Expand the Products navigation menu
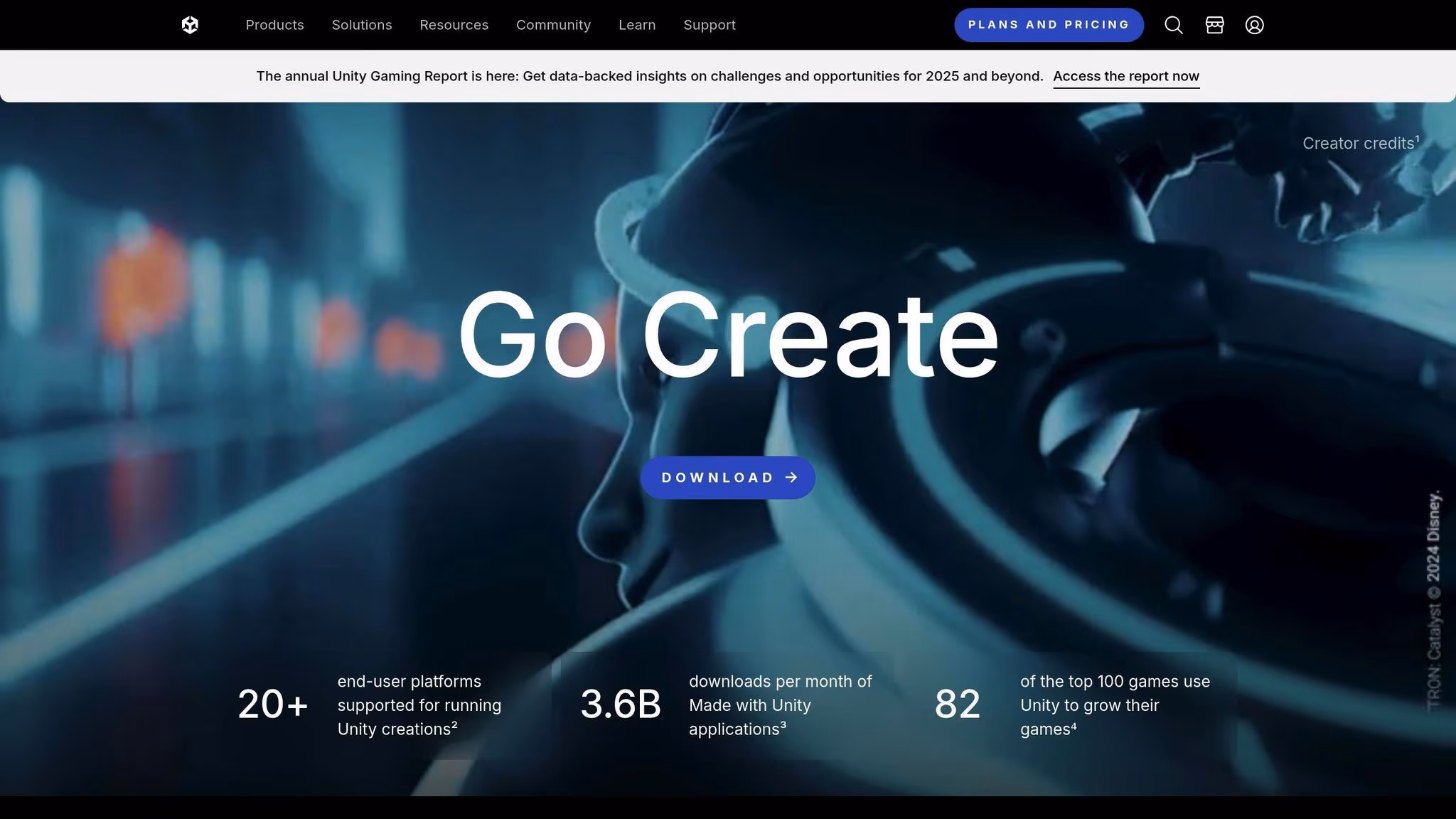1456x819 pixels. (x=274, y=25)
